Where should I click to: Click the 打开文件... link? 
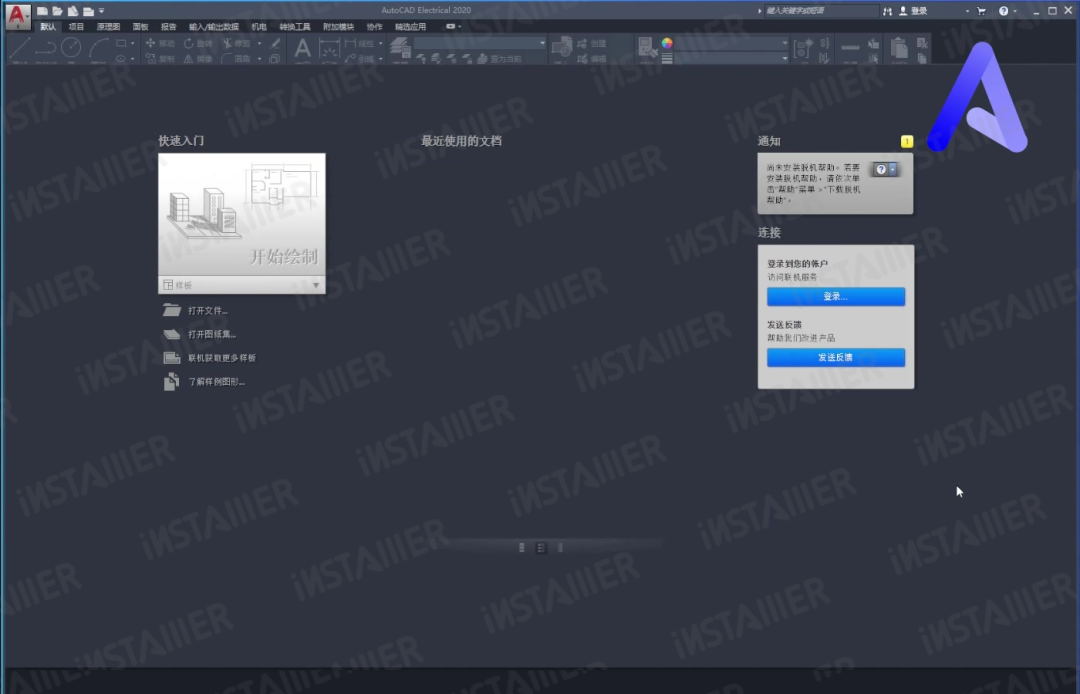click(208, 311)
